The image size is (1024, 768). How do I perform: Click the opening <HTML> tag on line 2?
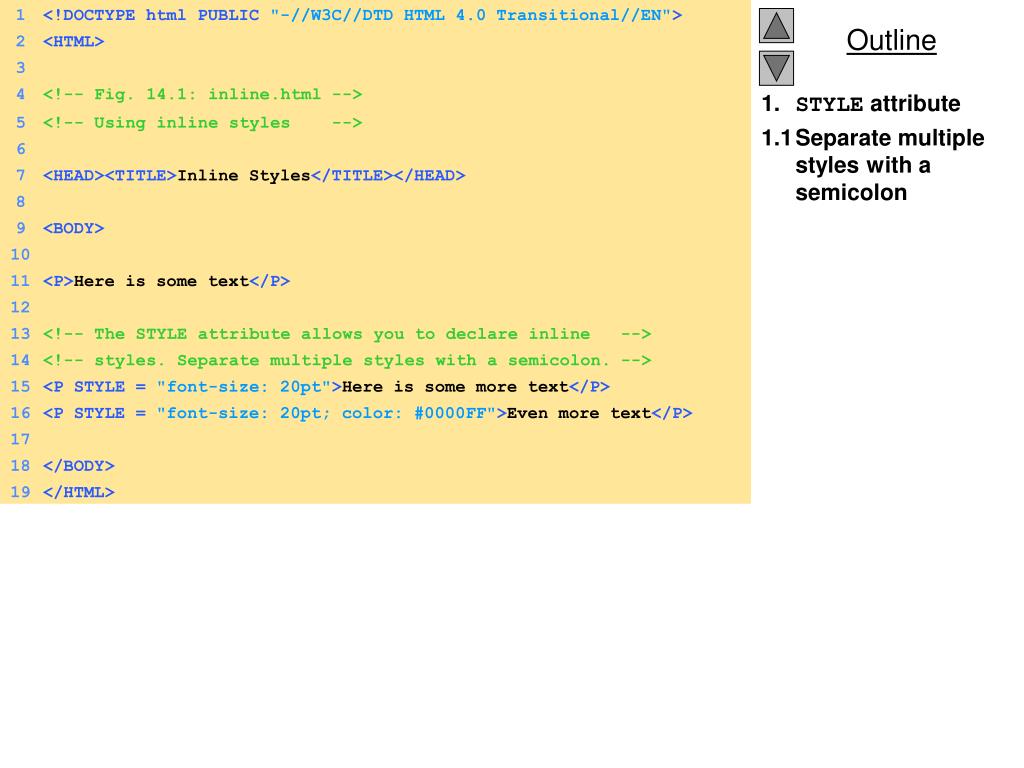point(73,42)
